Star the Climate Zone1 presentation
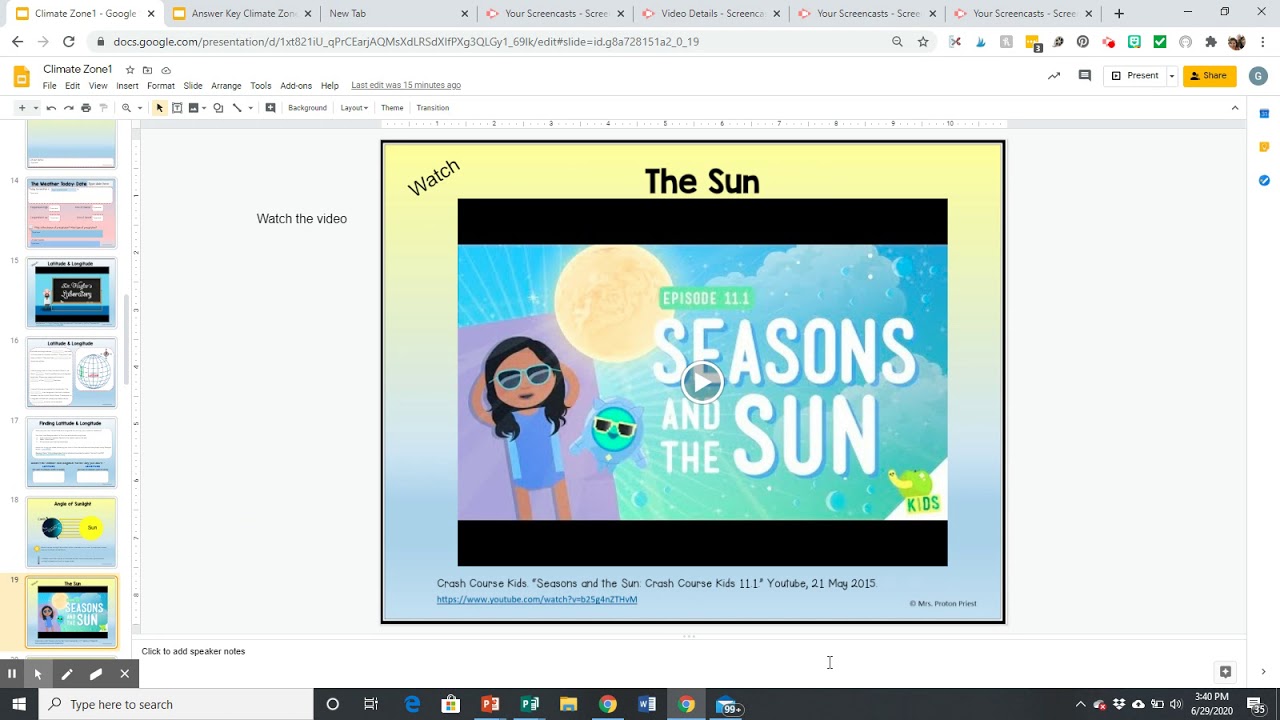The height and width of the screenshot is (720, 1280). click(130, 70)
